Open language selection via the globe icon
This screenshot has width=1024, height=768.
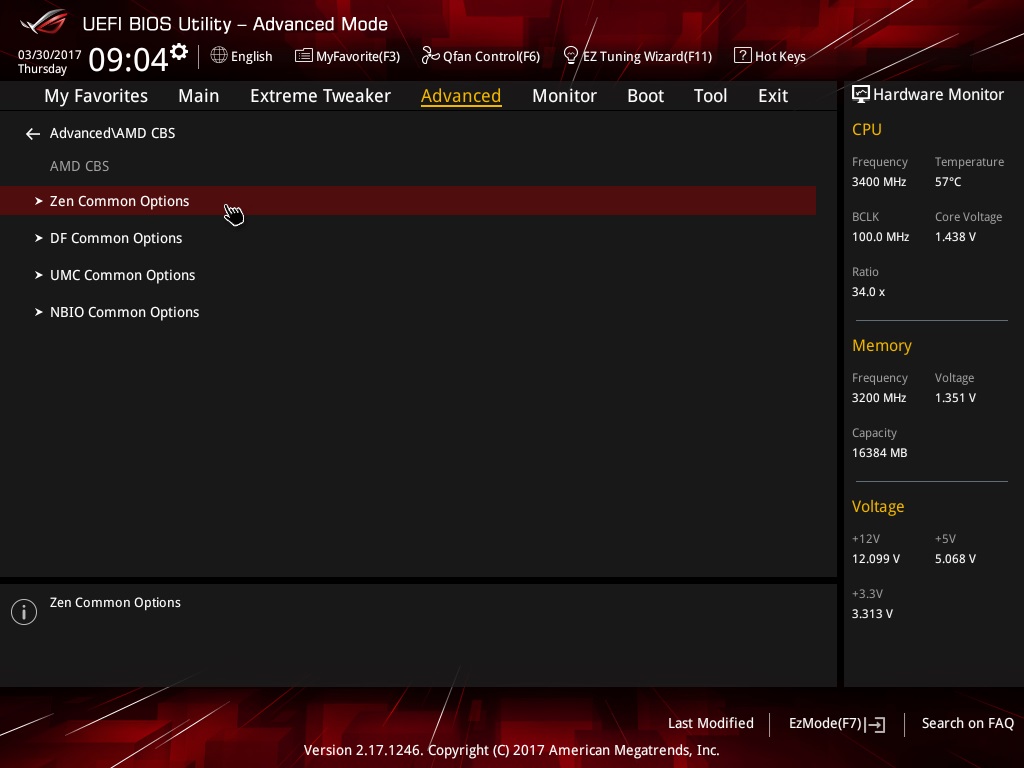[219, 56]
